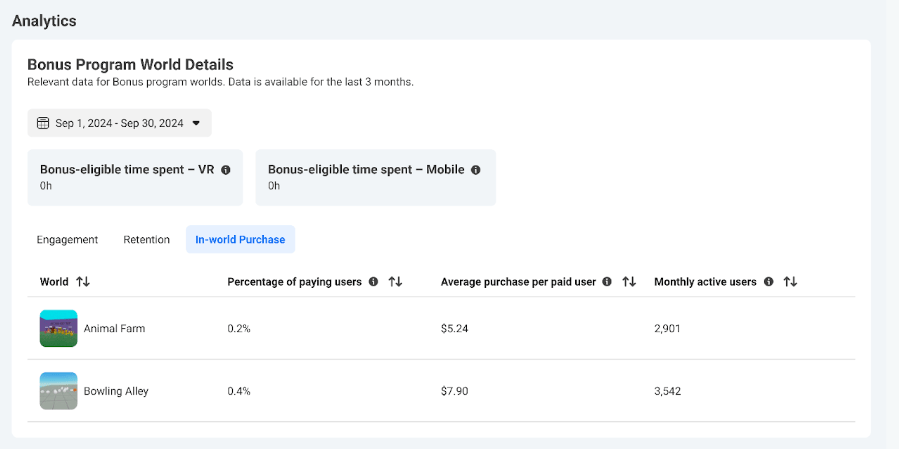Click the Bowling Alley world name
The image size is (899, 449).
click(x=116, y=391)
